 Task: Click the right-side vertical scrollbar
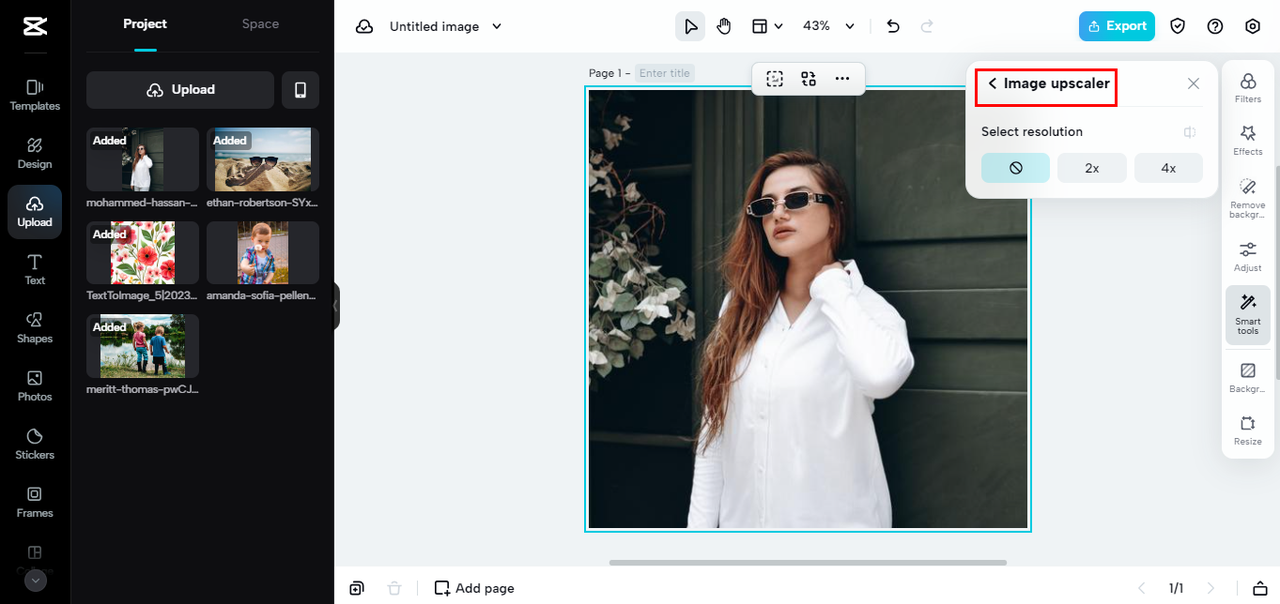click(1276, 272)
